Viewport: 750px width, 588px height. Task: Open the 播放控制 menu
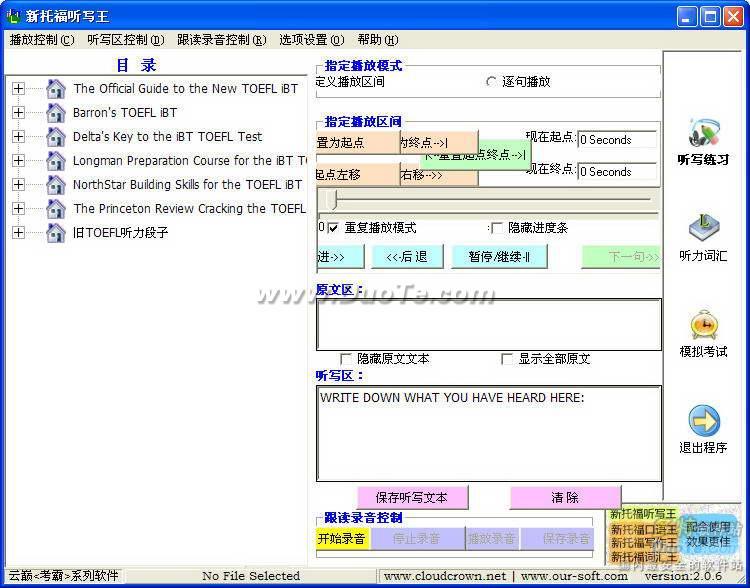pyautogui.click(x=42, y=40)
